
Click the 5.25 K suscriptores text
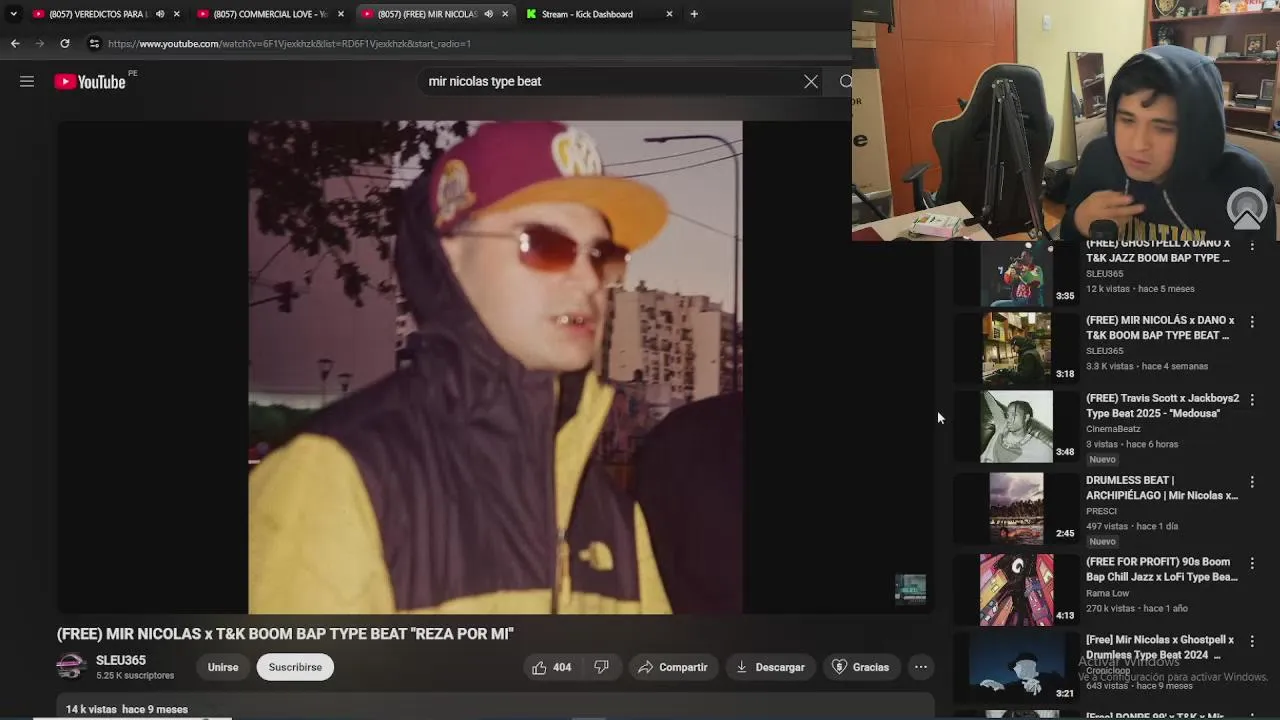click(135, 676)
